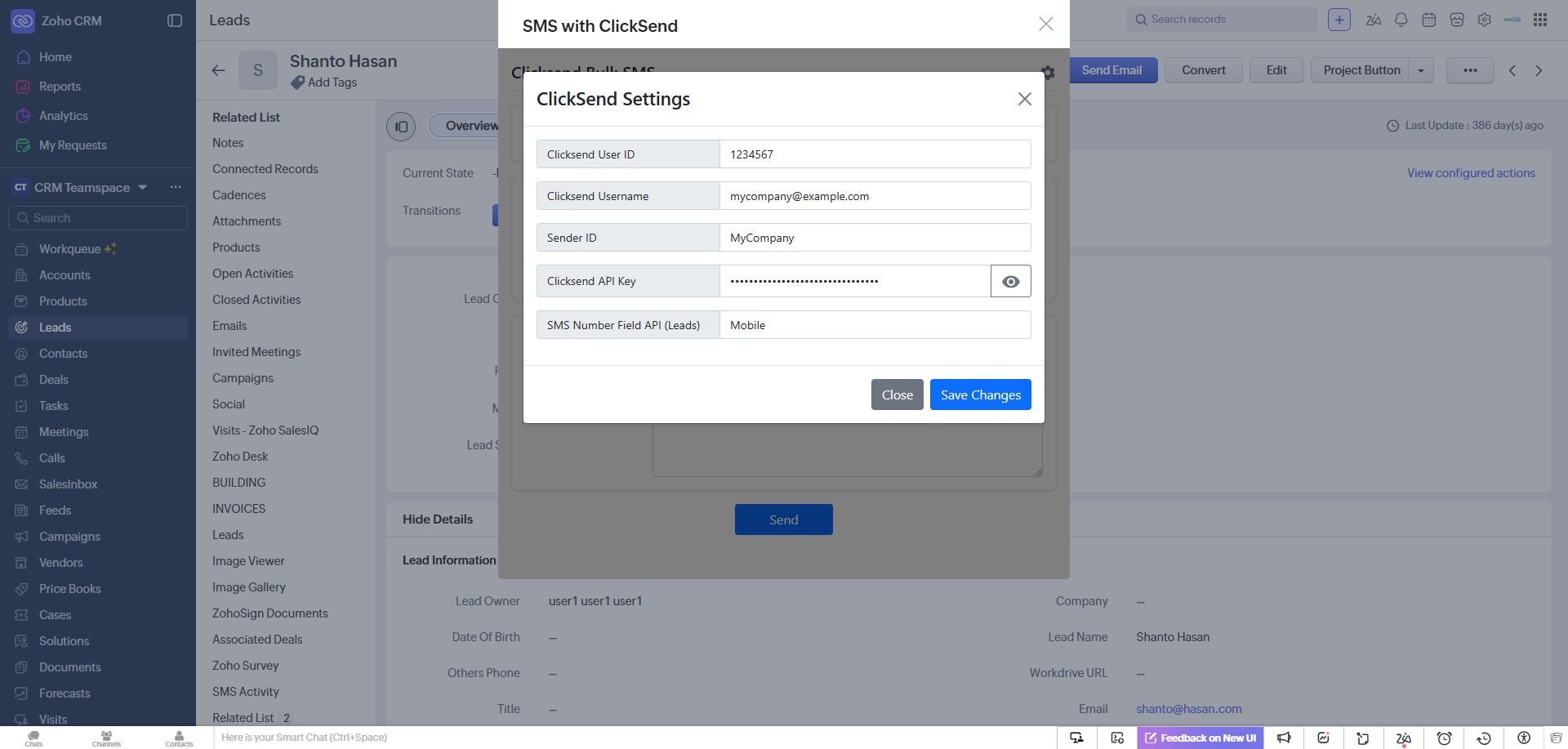1568x749 pixels.
Task: Click the Save Changes button
Action: click(980, 395)
